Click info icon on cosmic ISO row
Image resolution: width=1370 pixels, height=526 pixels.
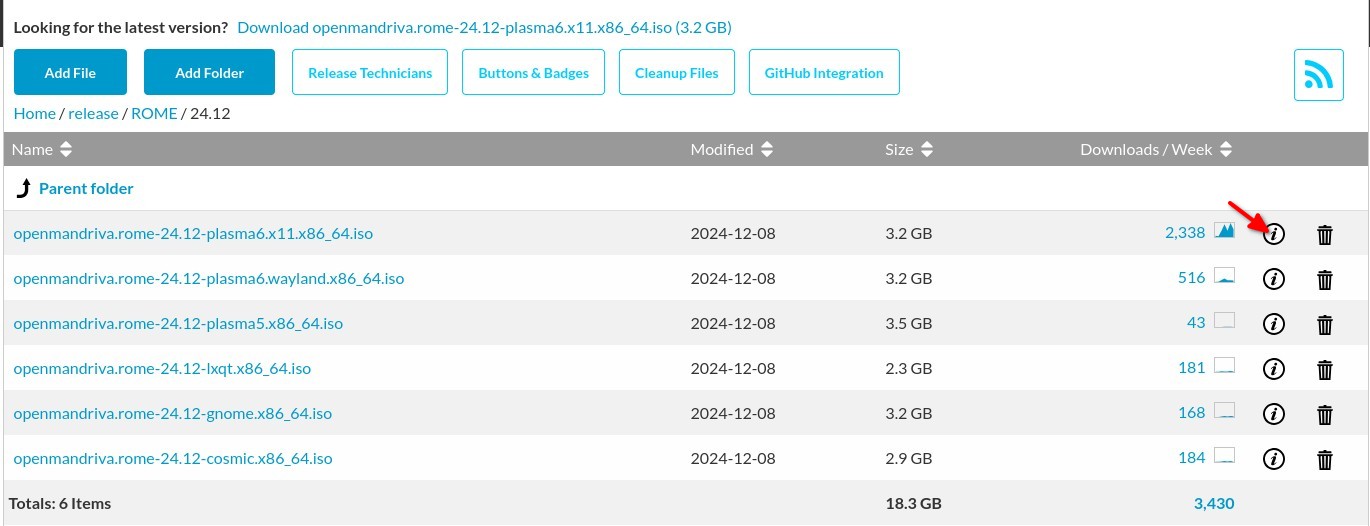pos(1274,459)
